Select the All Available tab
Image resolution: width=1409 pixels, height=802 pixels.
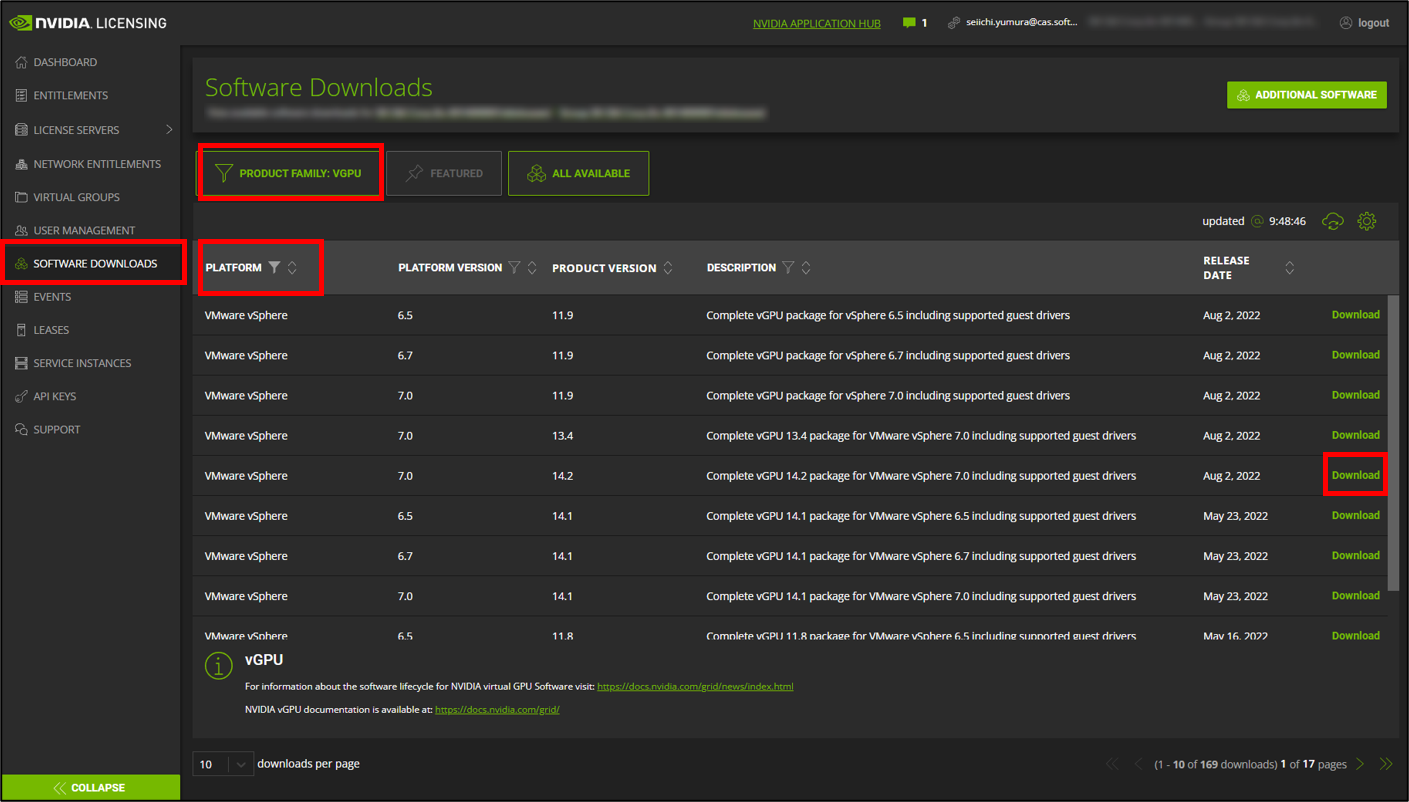coord(579,173)
